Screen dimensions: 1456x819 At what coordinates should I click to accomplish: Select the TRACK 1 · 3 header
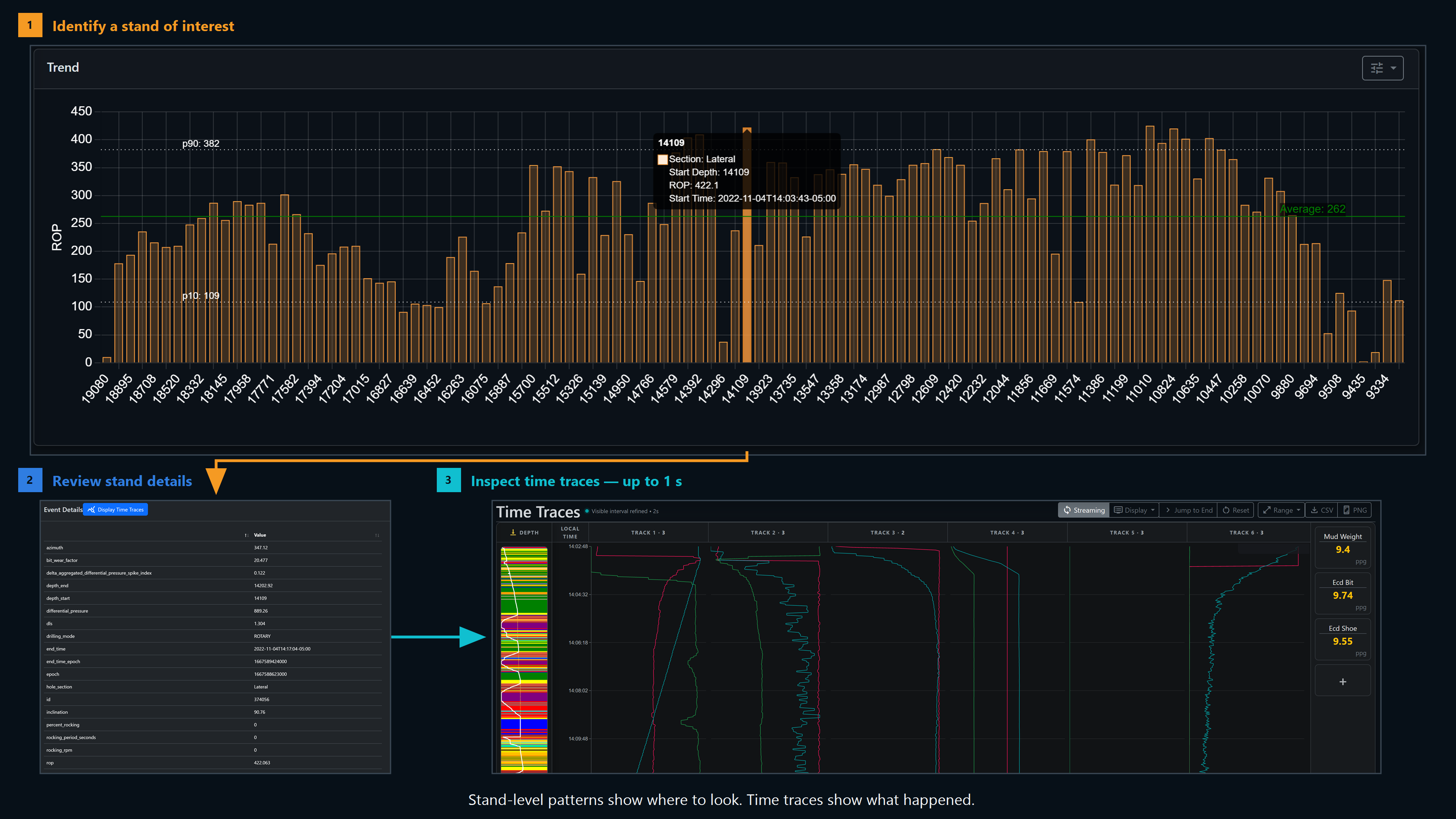(648, 532)
